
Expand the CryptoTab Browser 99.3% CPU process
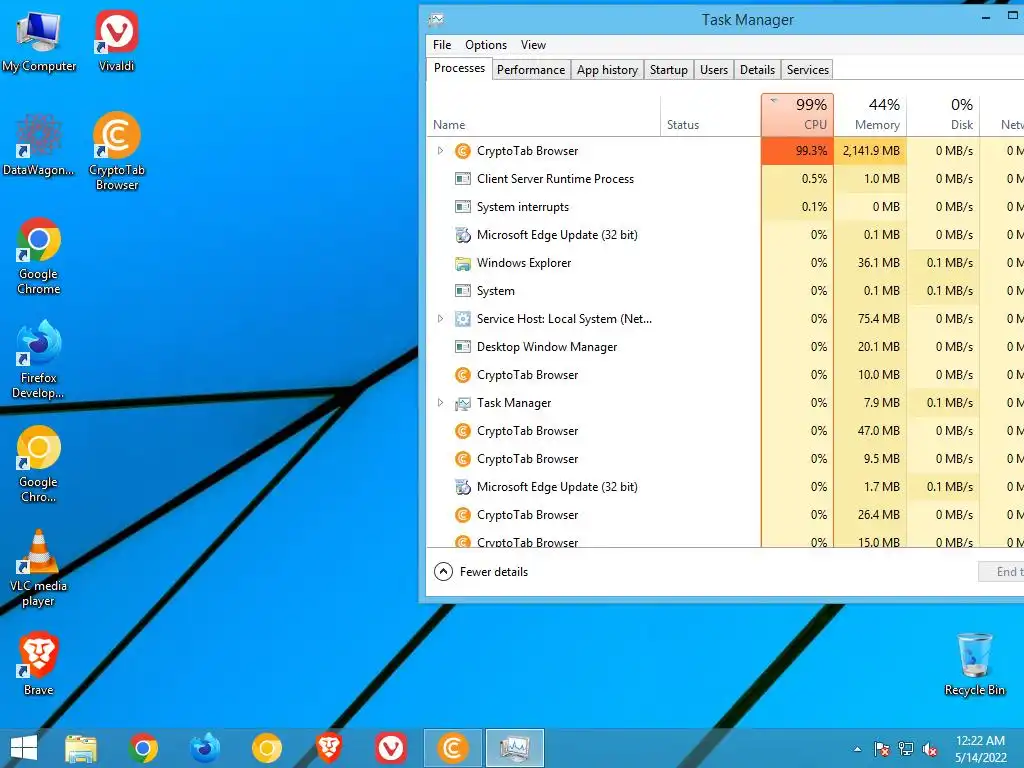(440, 151)
